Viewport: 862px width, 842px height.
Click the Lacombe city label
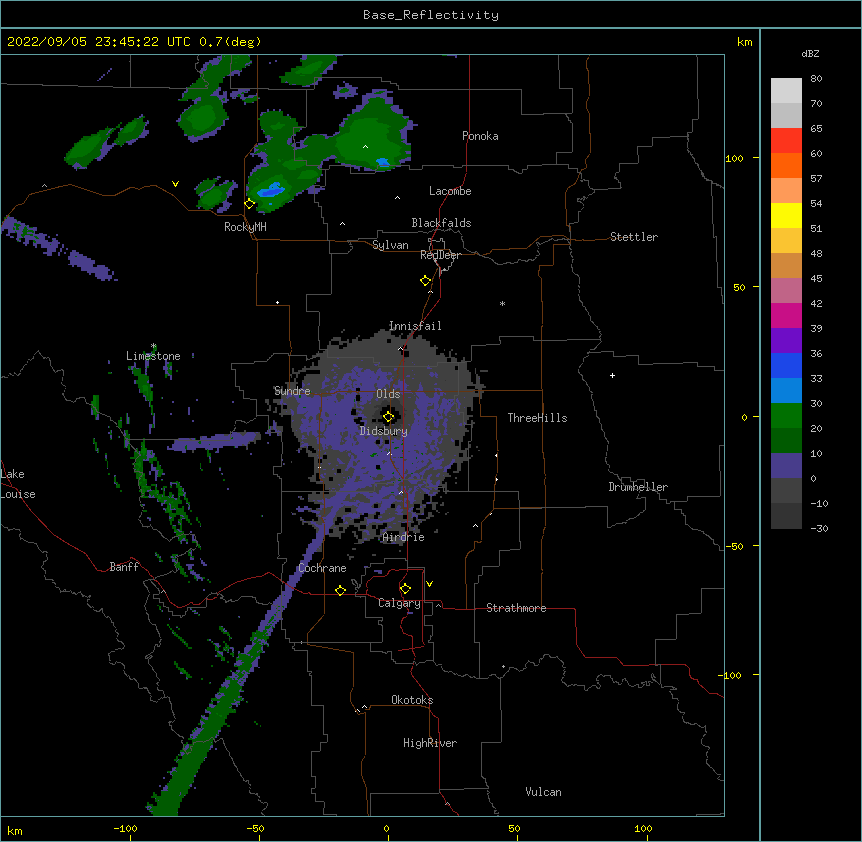tap(450, 191)
